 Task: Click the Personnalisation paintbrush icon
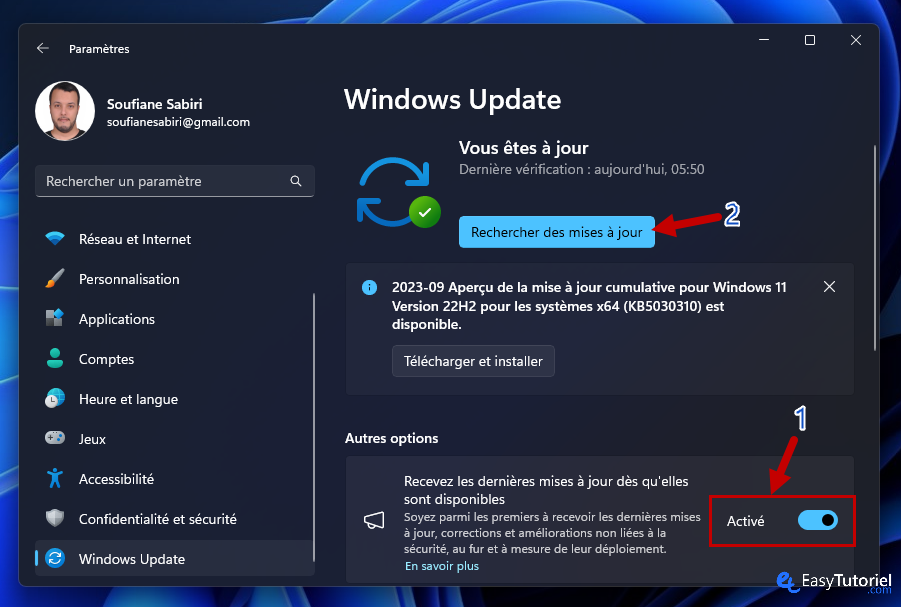click(x=55, y=279)
